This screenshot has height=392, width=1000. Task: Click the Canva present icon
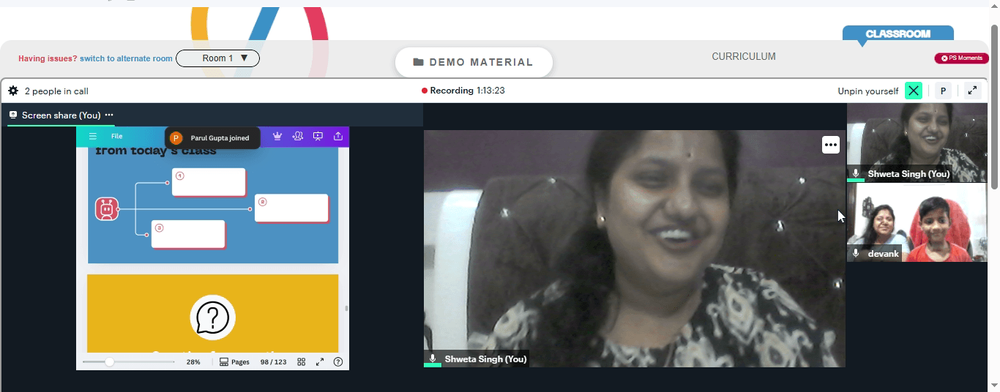(x=318, y=136)
